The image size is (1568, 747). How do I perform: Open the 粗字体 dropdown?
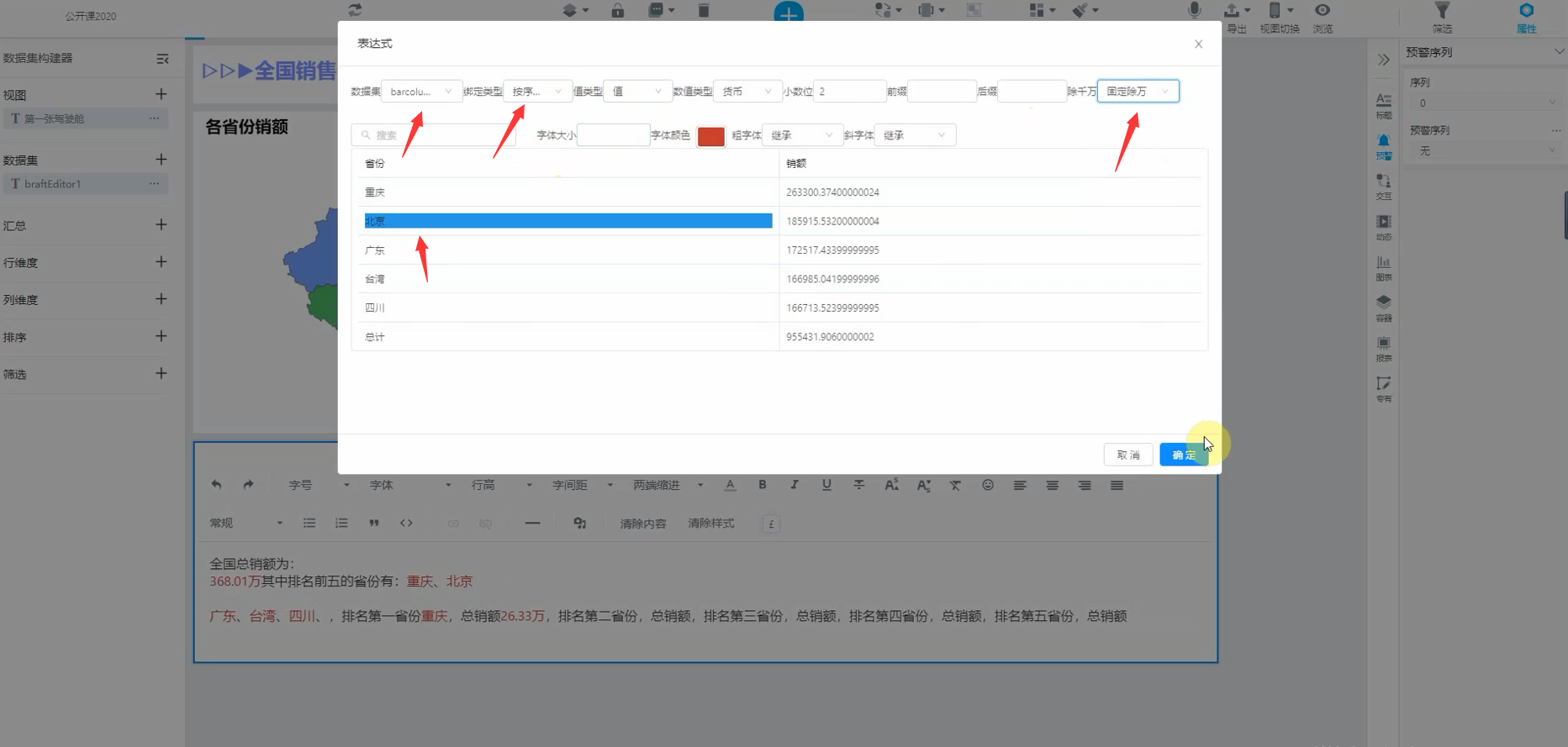[x=802, y=135]
